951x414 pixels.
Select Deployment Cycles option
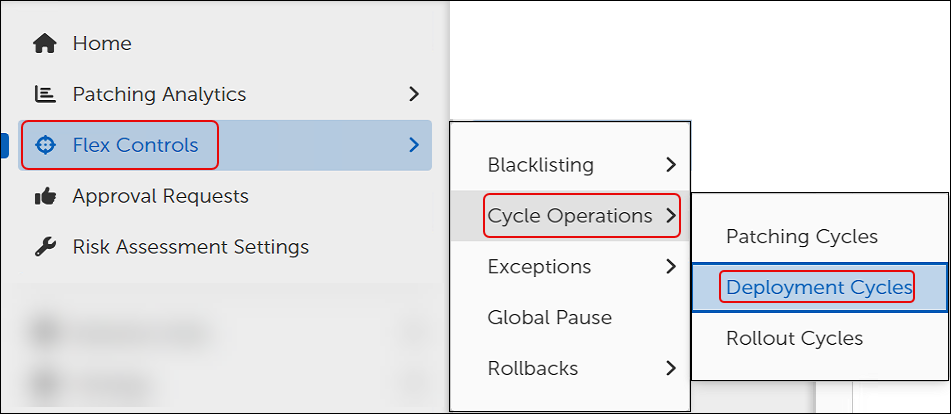[x=819, y=287]
